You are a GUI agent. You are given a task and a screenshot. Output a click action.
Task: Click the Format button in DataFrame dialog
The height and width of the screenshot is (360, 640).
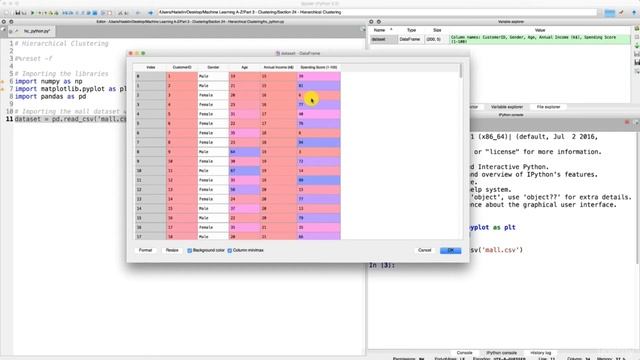(x=145, y=250)
